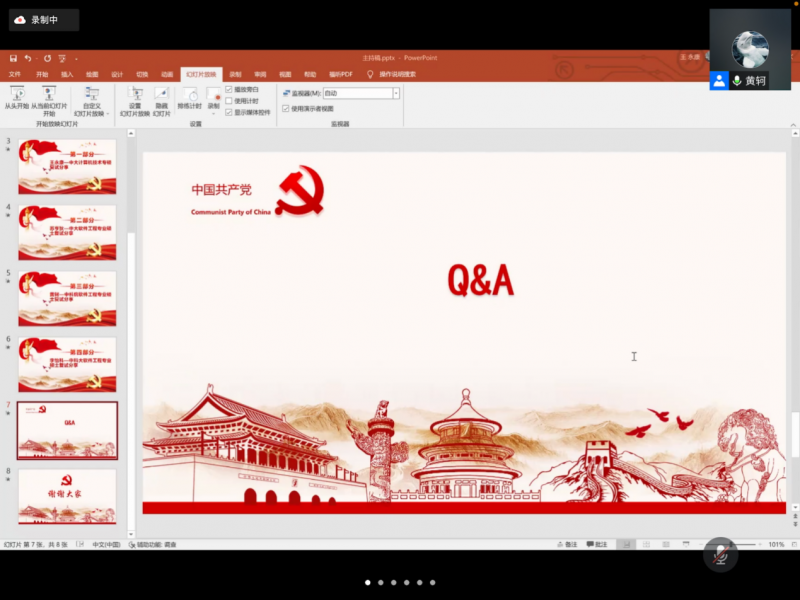Viewport: 800px width, 600px height.
Task: Expand the Custom Slide Show (自定义幻灯片放映) dropdown
Action: point(92,104)
